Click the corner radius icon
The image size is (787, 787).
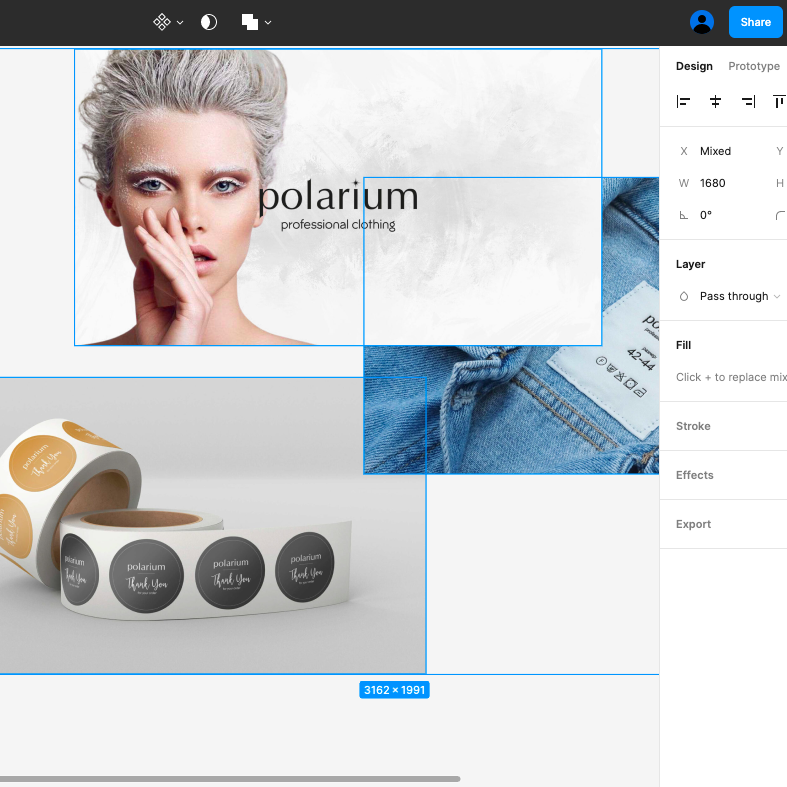[x=780, y=215]
